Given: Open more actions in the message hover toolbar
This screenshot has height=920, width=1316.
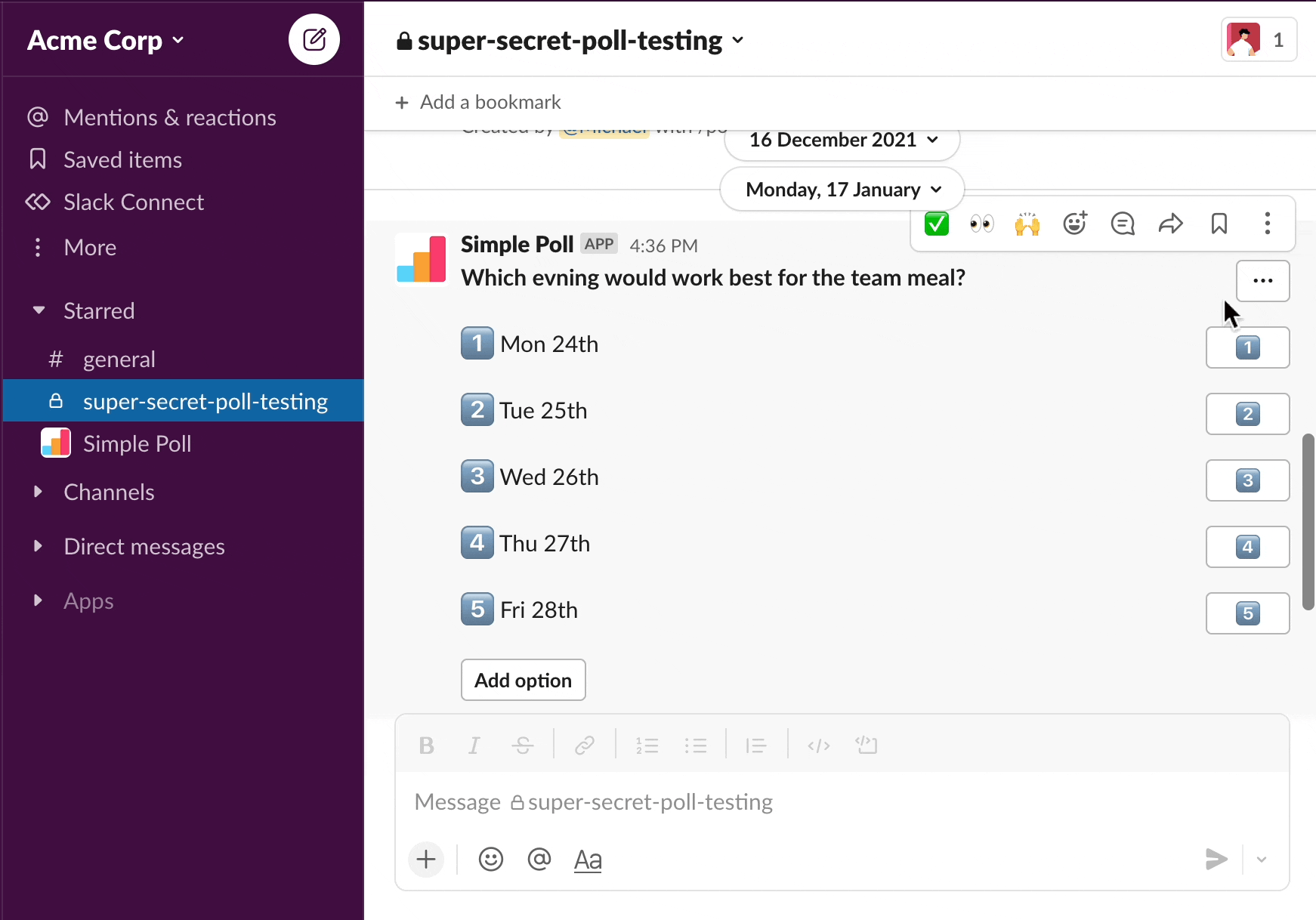Looking at the screenshot, I should tap(1268, 224).
